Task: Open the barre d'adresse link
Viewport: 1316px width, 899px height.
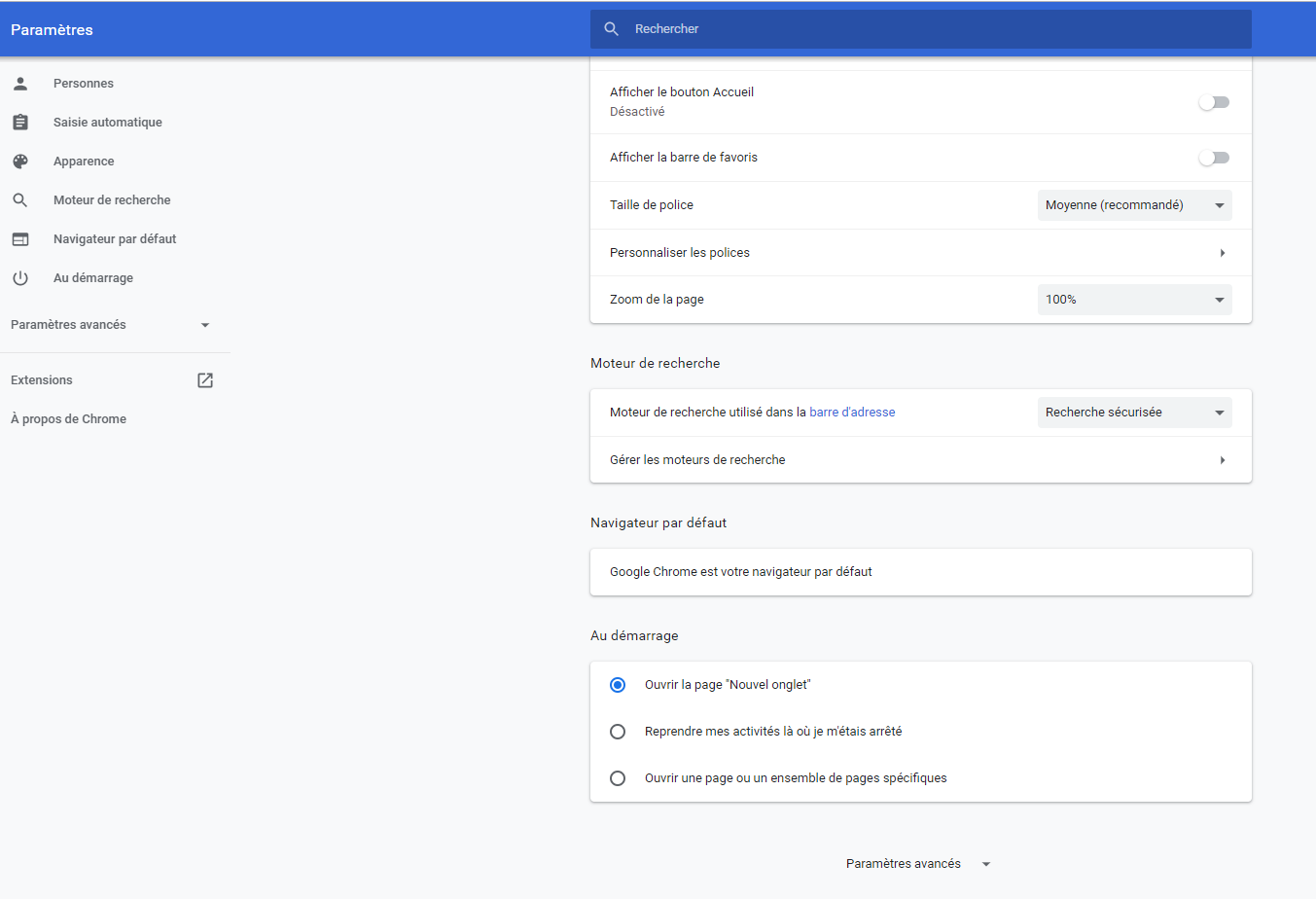Action: (x=852, y=413)
